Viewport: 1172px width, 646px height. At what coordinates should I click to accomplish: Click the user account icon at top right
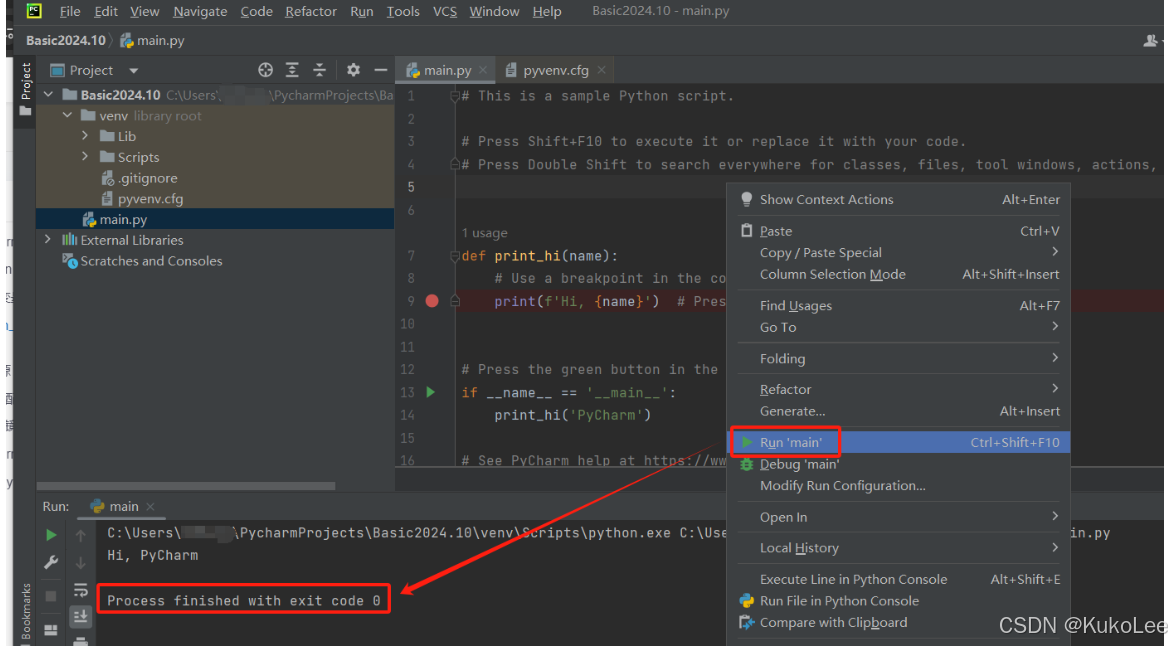[1150, 40]
